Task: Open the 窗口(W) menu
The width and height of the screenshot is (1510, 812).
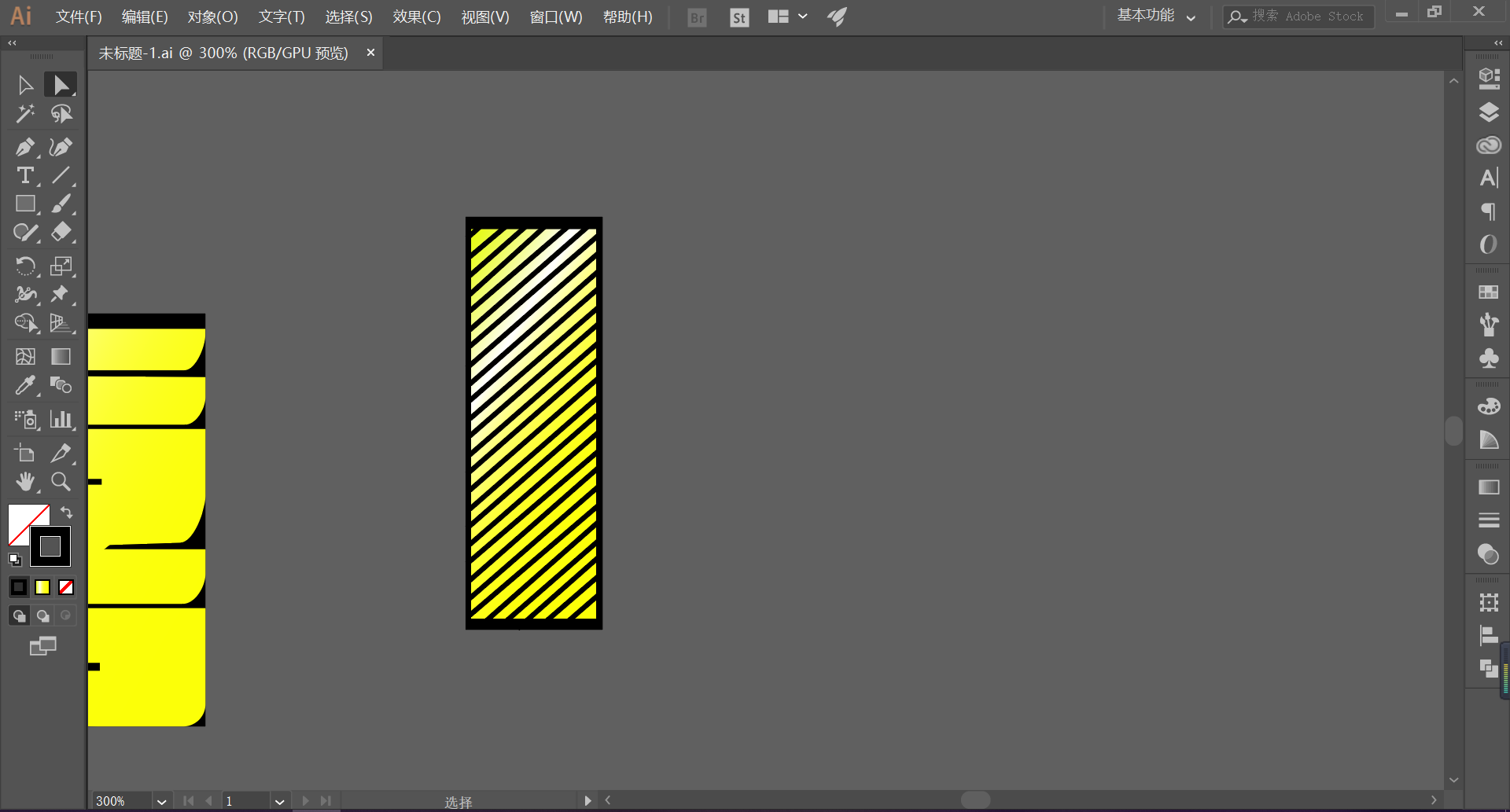Action: coord(556,17)
